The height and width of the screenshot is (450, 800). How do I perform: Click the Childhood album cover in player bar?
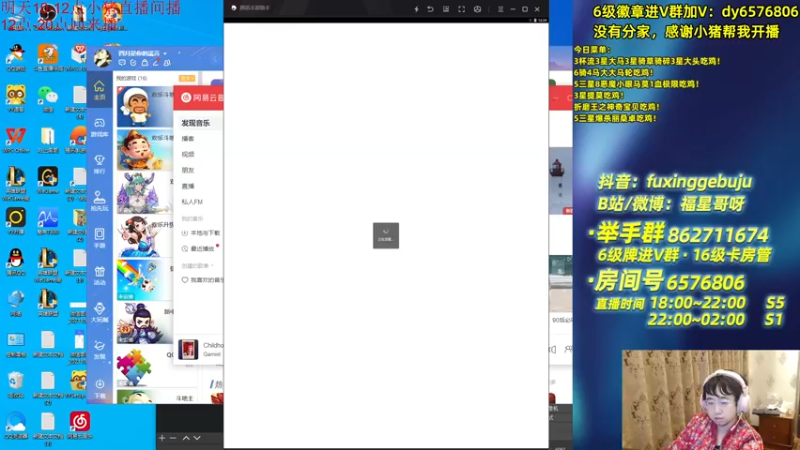coord(188,349)
